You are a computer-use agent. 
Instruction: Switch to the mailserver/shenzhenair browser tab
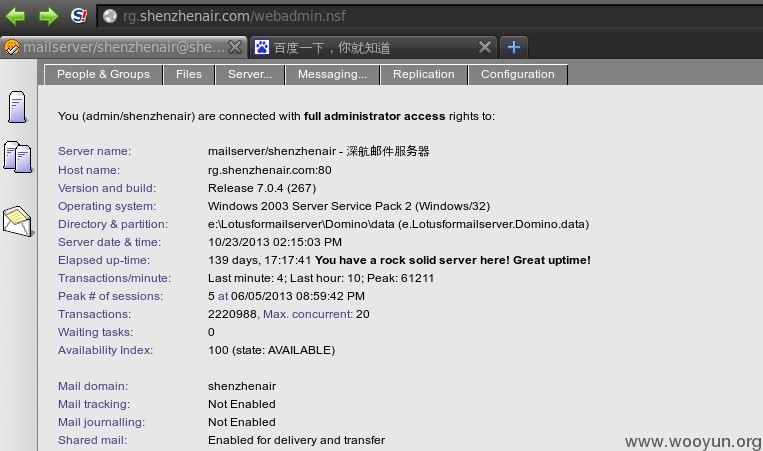[x=124, y=47]
